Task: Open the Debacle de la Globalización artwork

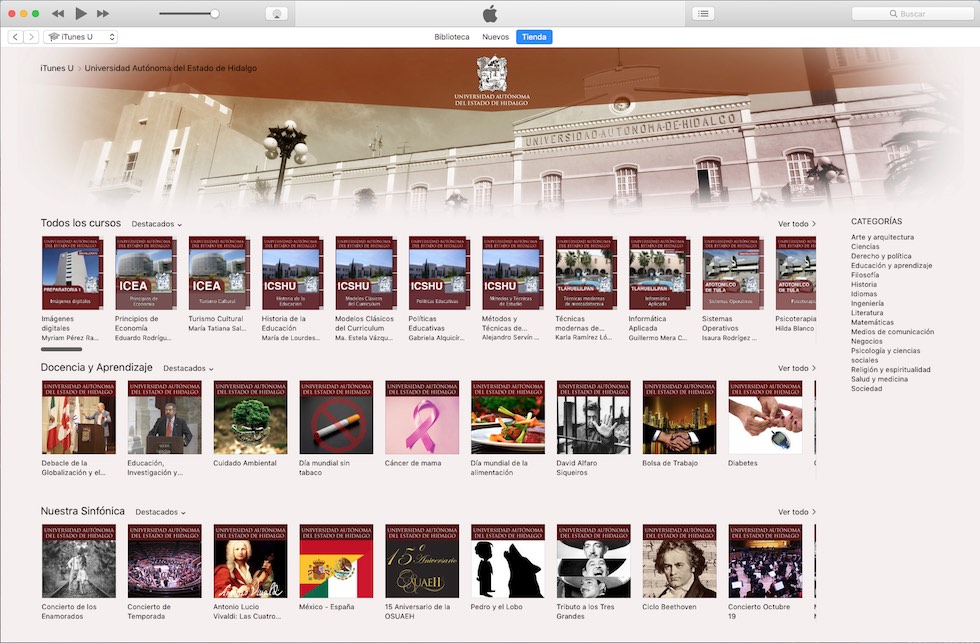Action: pyautogui.click(x=79, y=417)
